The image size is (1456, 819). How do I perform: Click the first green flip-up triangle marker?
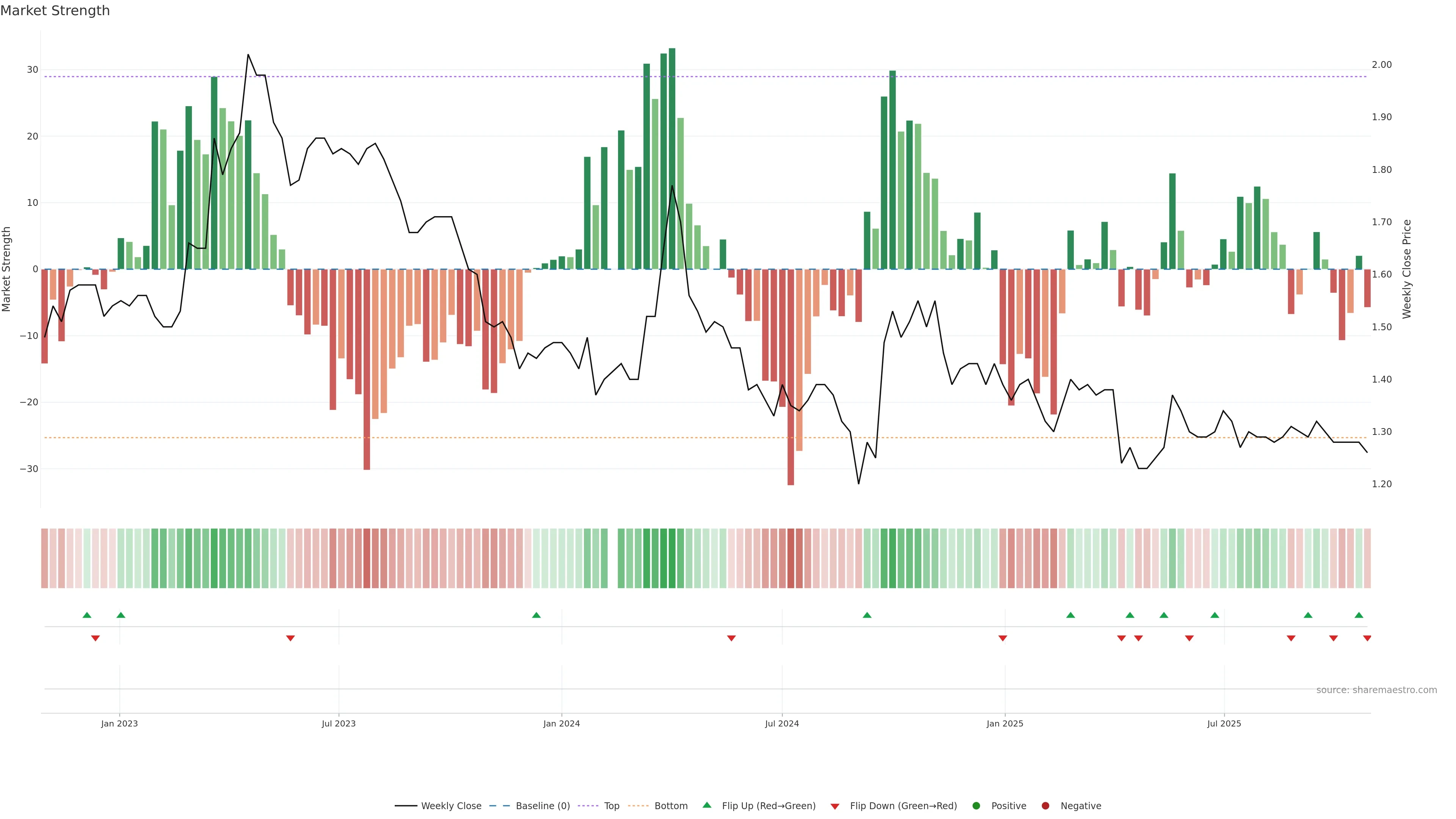tap(86, 615)
